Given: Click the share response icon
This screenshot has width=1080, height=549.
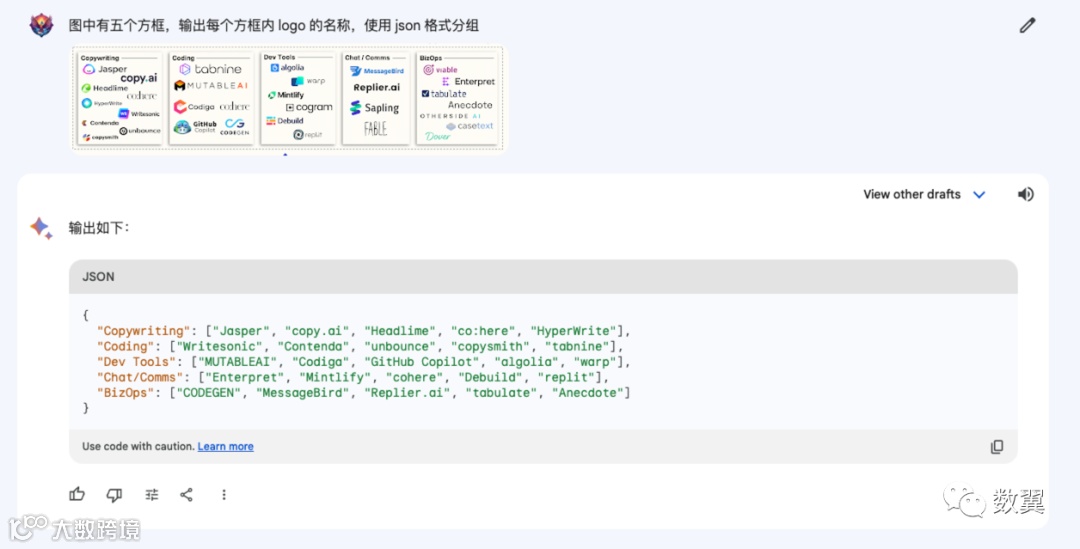Looking at the screenshot, I should pyautogui.click(x=187, y=495).
